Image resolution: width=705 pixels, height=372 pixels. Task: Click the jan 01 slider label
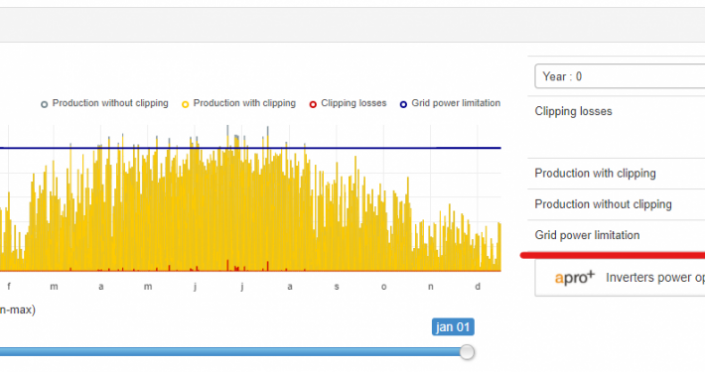[x=453, y=327]
